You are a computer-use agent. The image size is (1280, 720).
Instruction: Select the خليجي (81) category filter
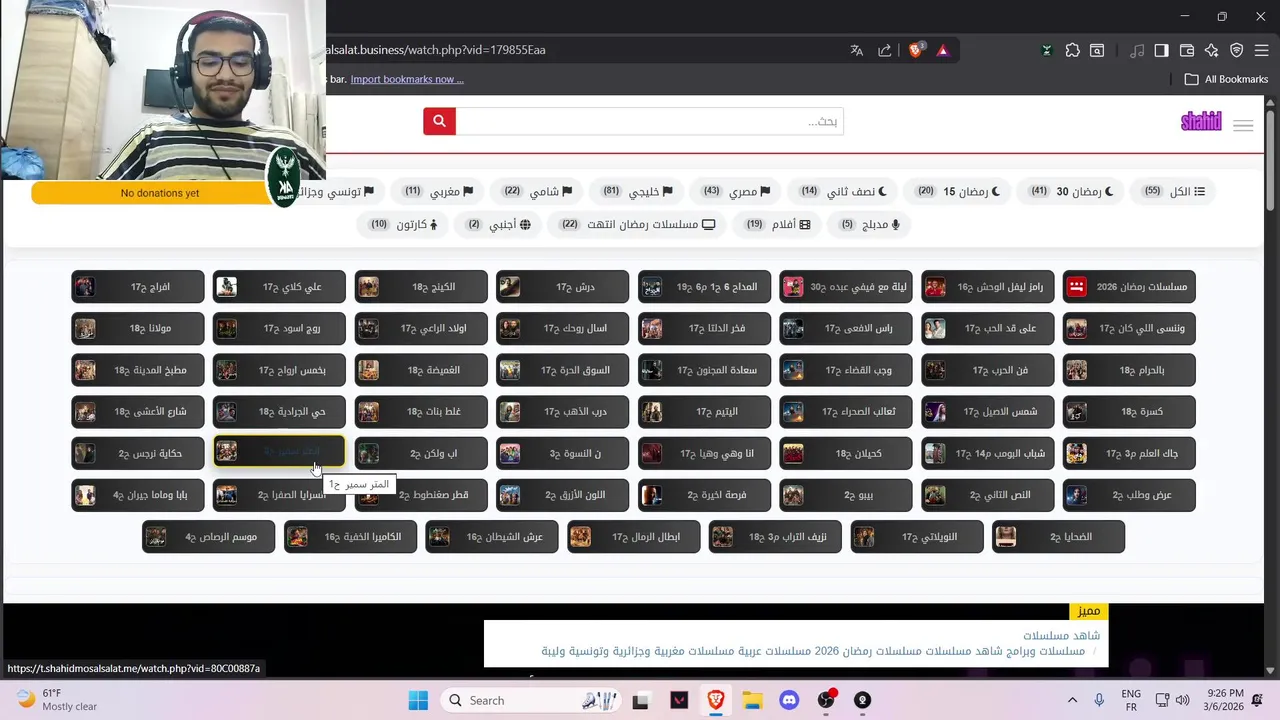[x=636, y=191]
